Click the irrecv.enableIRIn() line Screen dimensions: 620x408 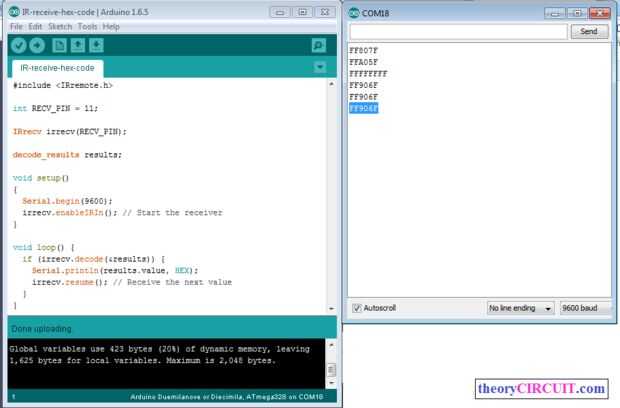122,213
